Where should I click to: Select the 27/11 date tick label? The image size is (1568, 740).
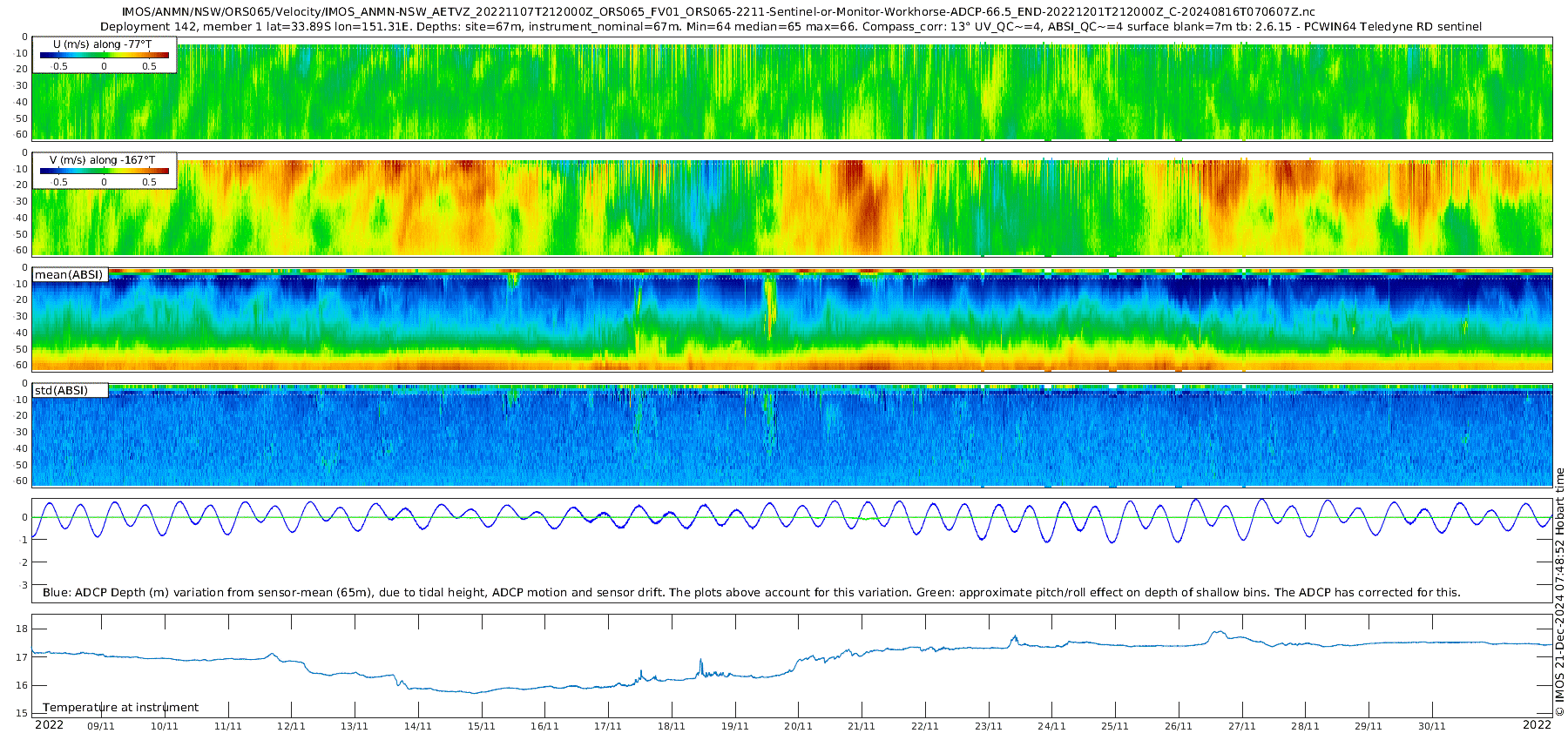tap(1241, 726)
